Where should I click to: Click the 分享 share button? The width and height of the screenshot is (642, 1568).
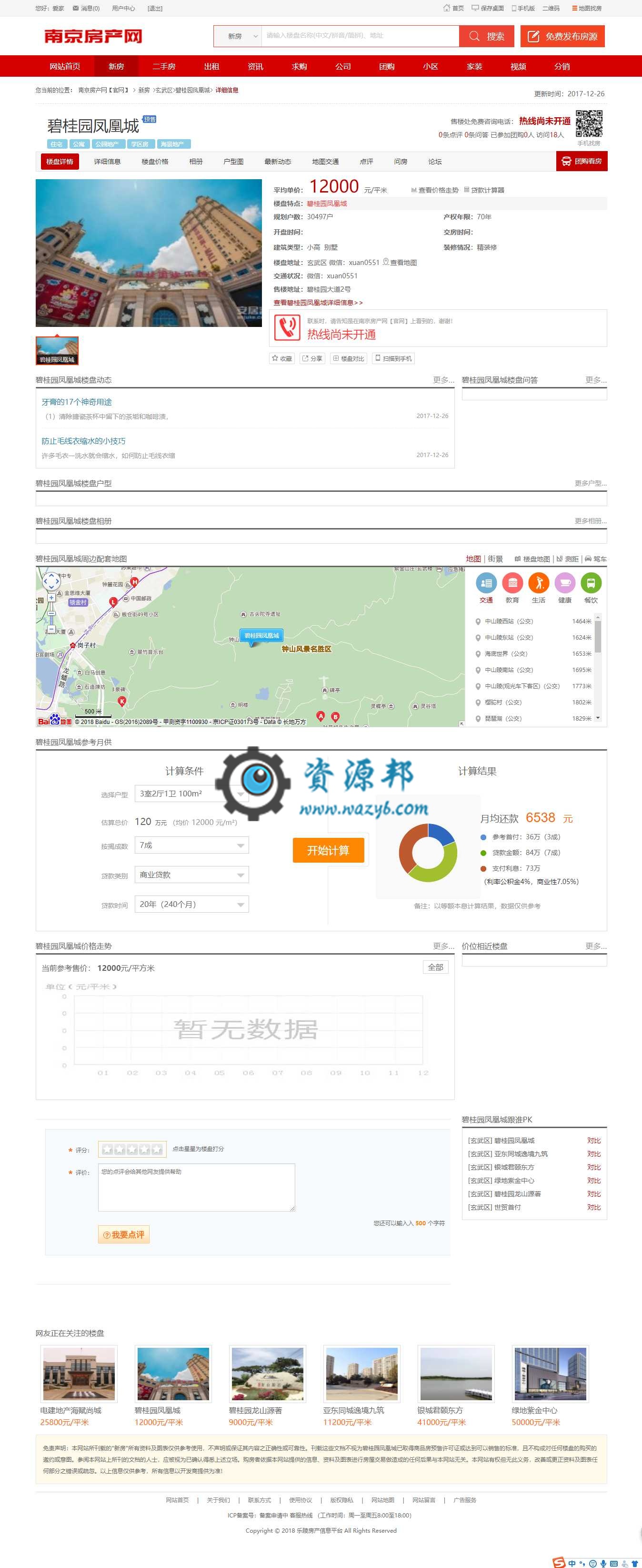click(x=312, y=358)
